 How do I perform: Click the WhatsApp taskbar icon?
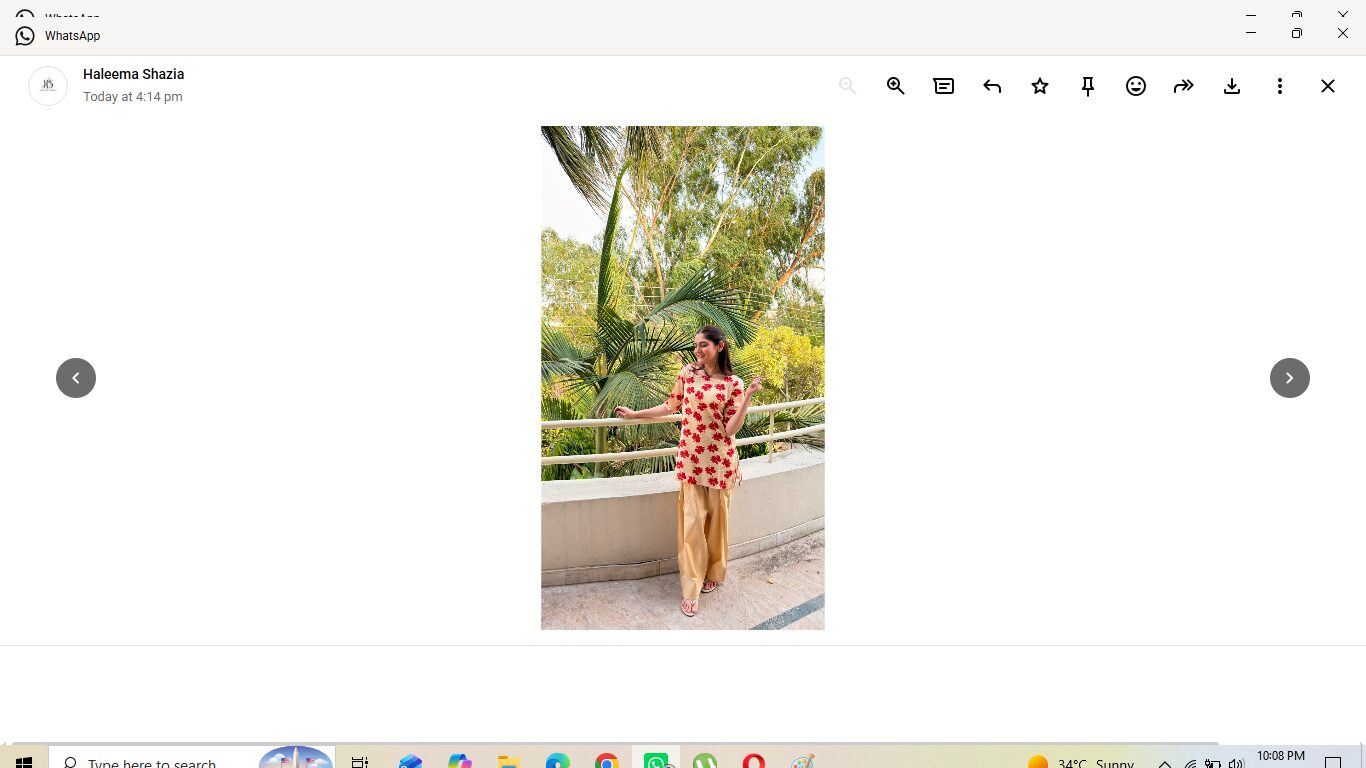656,762
